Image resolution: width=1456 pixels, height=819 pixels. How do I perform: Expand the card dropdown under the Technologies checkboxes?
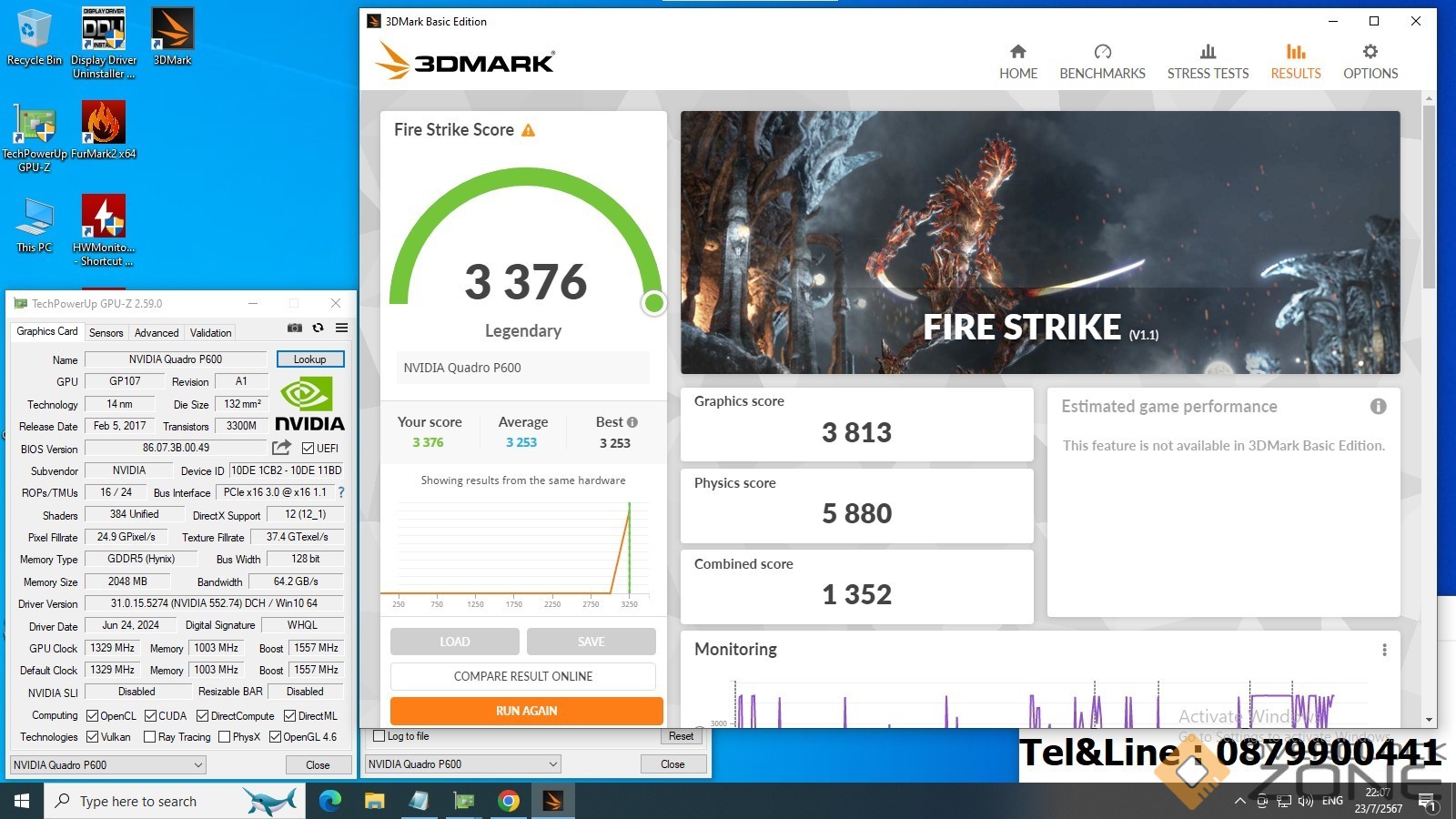[x=108, y=765]
